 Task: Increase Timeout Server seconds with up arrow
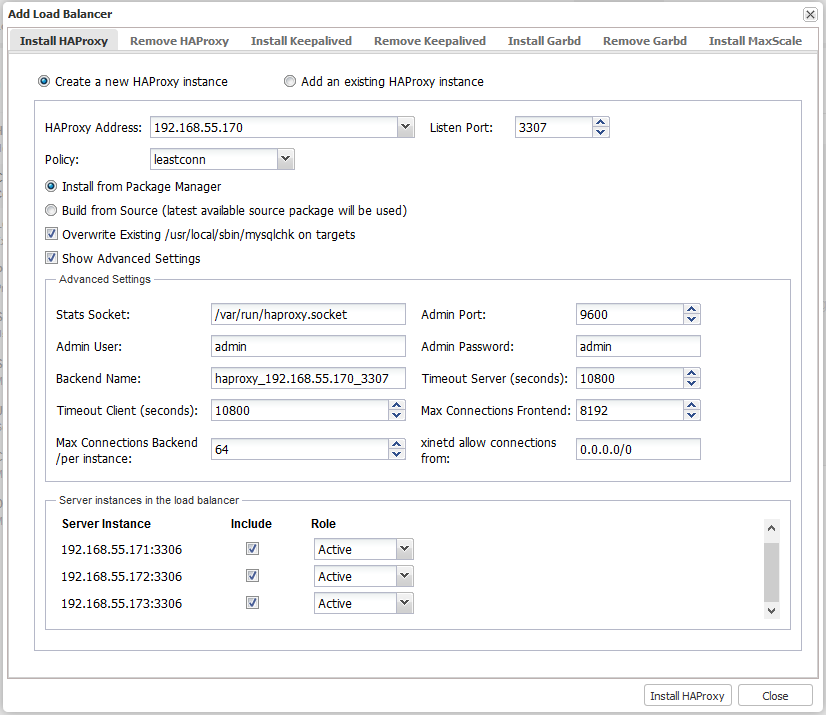pyautogui.click(x=691, y=373)
